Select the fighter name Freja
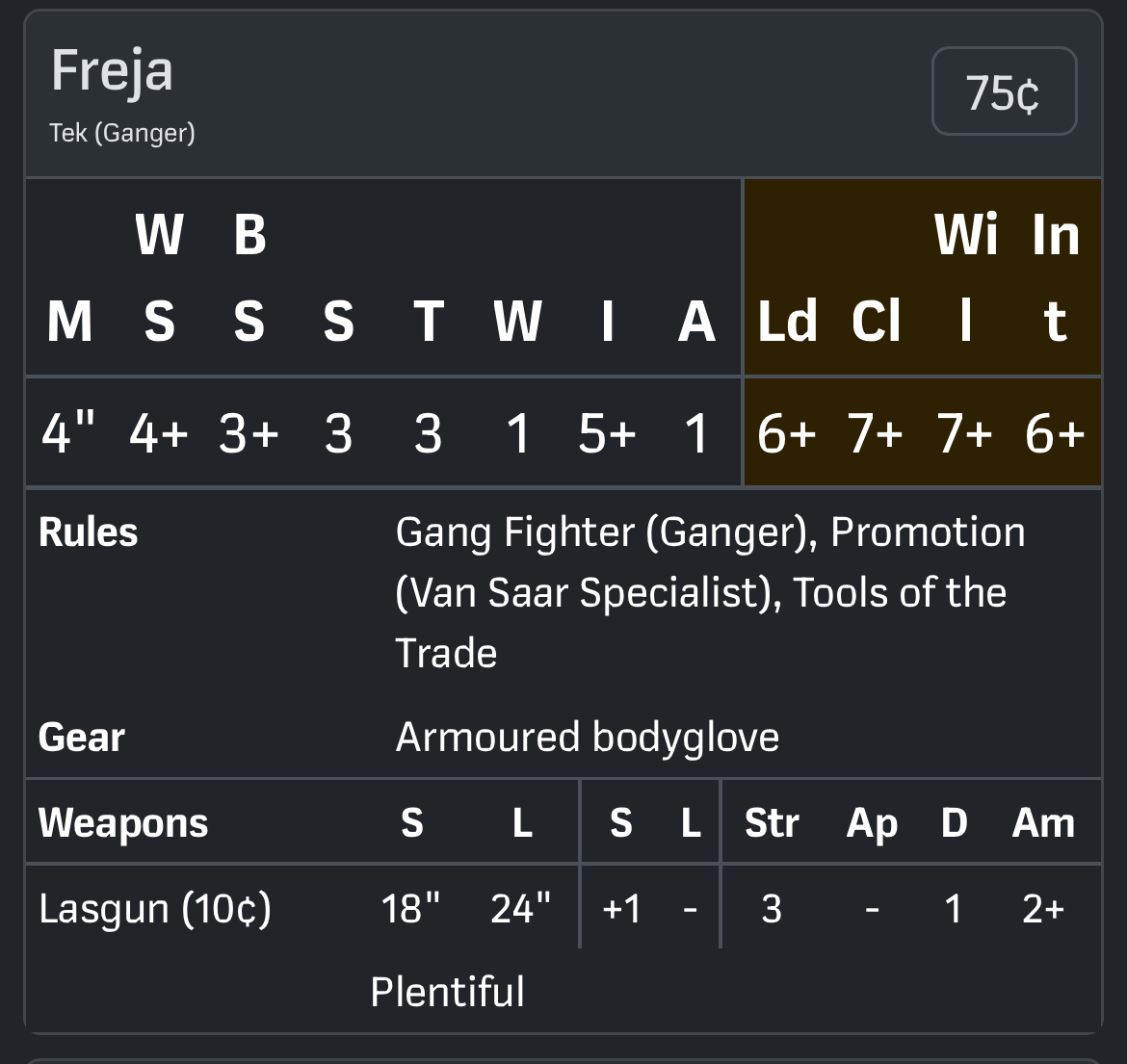This screenshot has height=1064, width=1127. (112, 71)
